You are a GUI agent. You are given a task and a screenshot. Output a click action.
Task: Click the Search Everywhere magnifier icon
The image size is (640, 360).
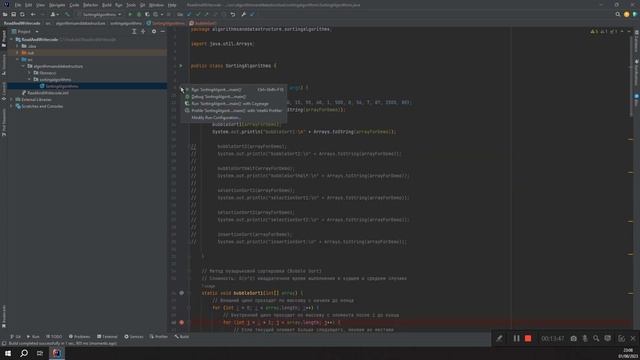coord(618,14)
